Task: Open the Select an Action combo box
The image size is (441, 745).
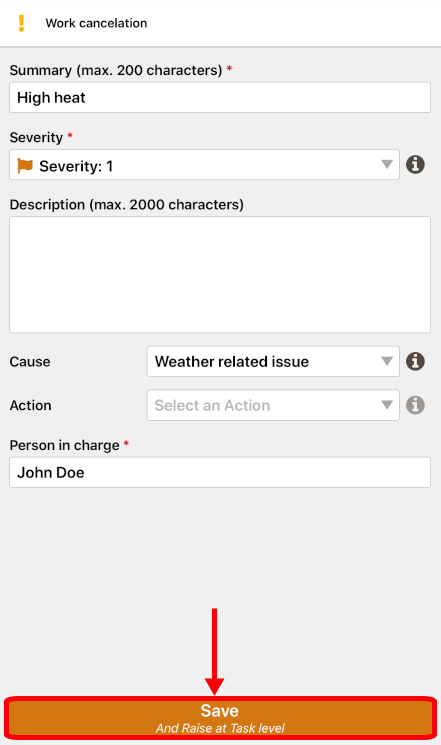Action: (x=273, y=405)
